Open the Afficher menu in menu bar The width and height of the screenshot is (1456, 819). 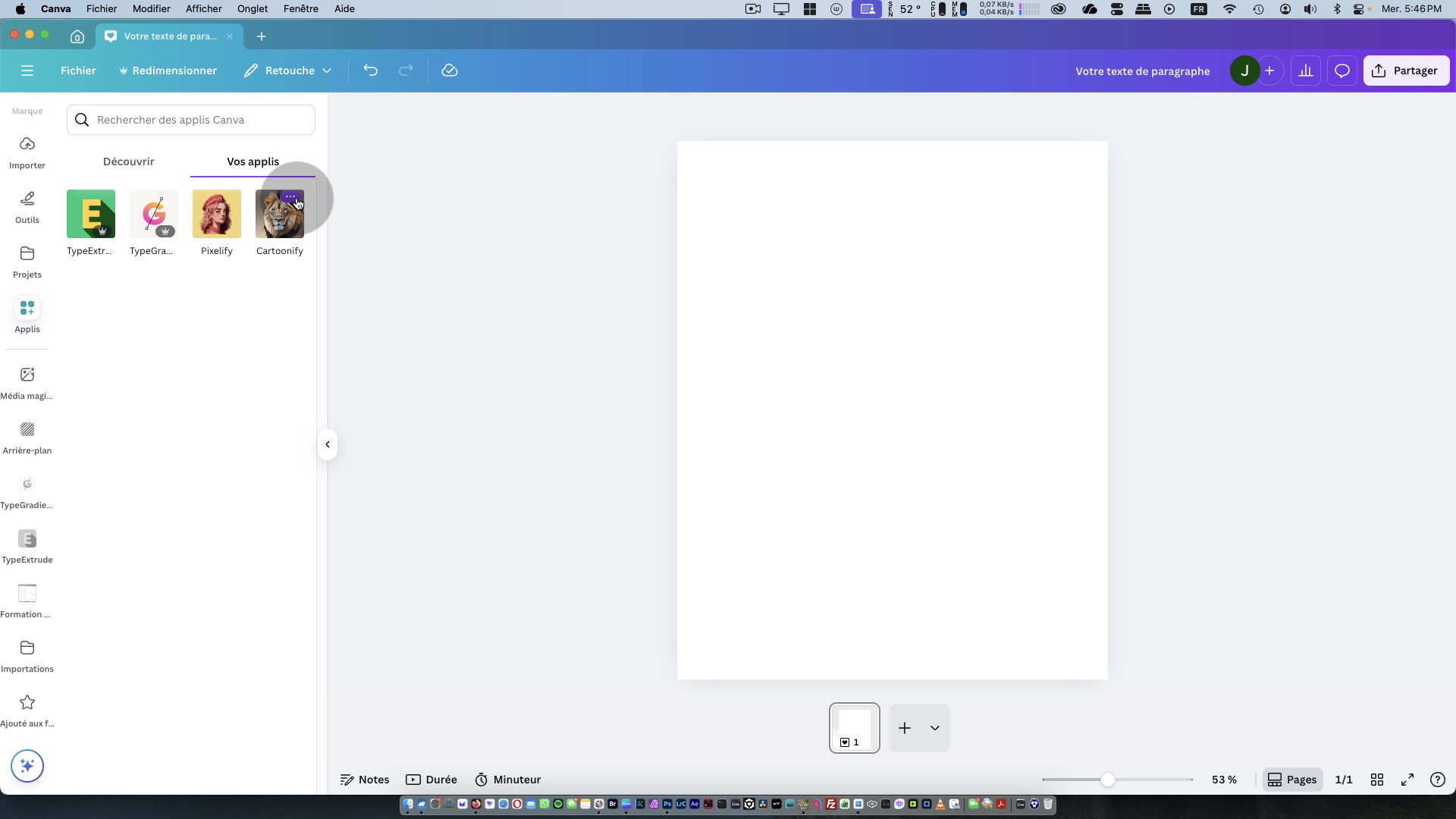coord(203,9)
